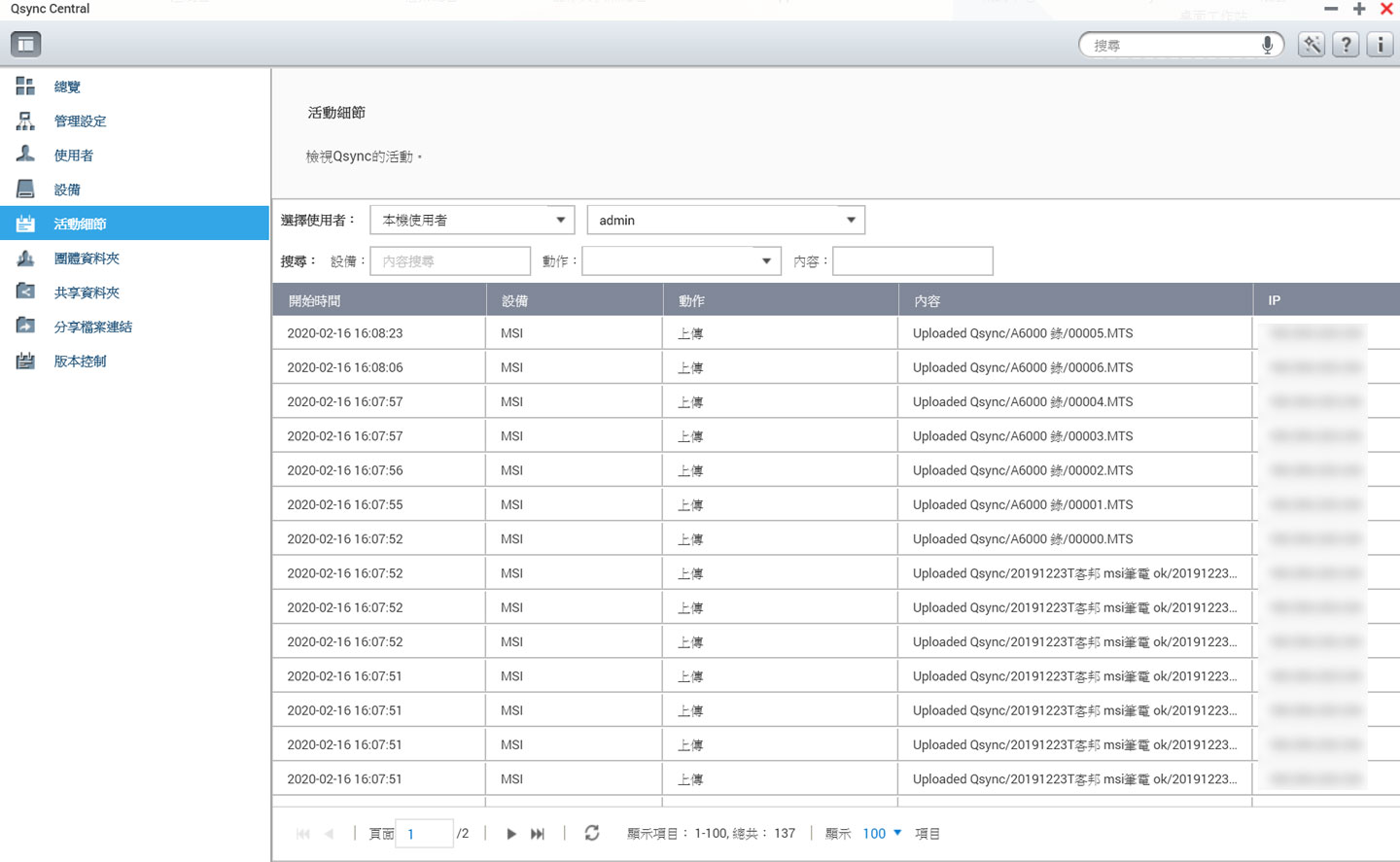Click the refresh icon in pagination bar
This screenshot has width=1400, height=862.
point(591,833)
